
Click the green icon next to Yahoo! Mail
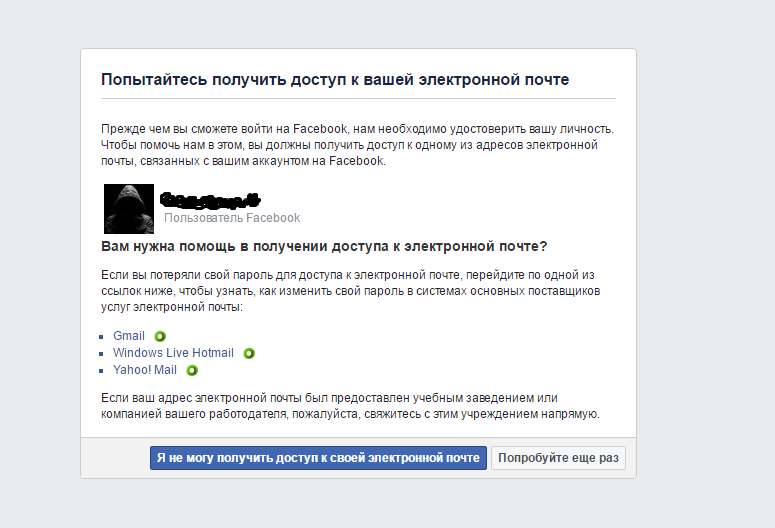click(192, 370)
